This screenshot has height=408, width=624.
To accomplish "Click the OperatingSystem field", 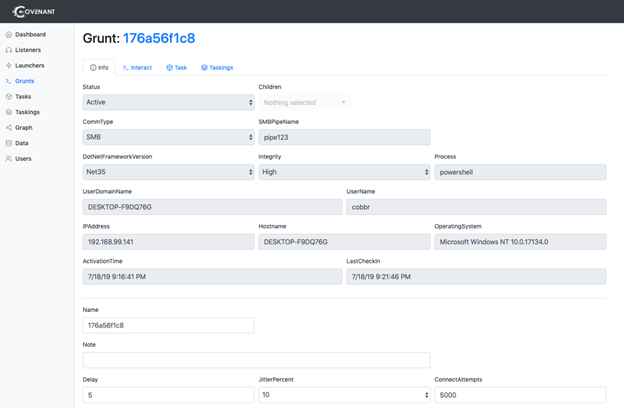I will tap(520, 242).
